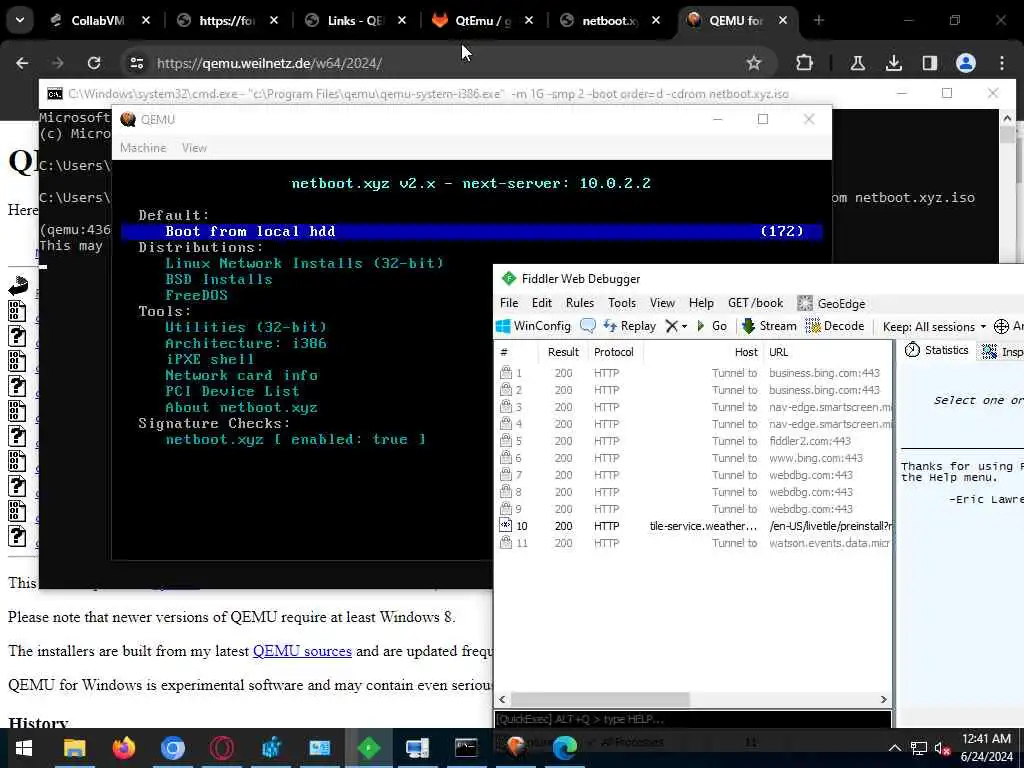This screenshot has width=1024, height=768.
Task: Open Firefox from taskbar
Action: 123,748
